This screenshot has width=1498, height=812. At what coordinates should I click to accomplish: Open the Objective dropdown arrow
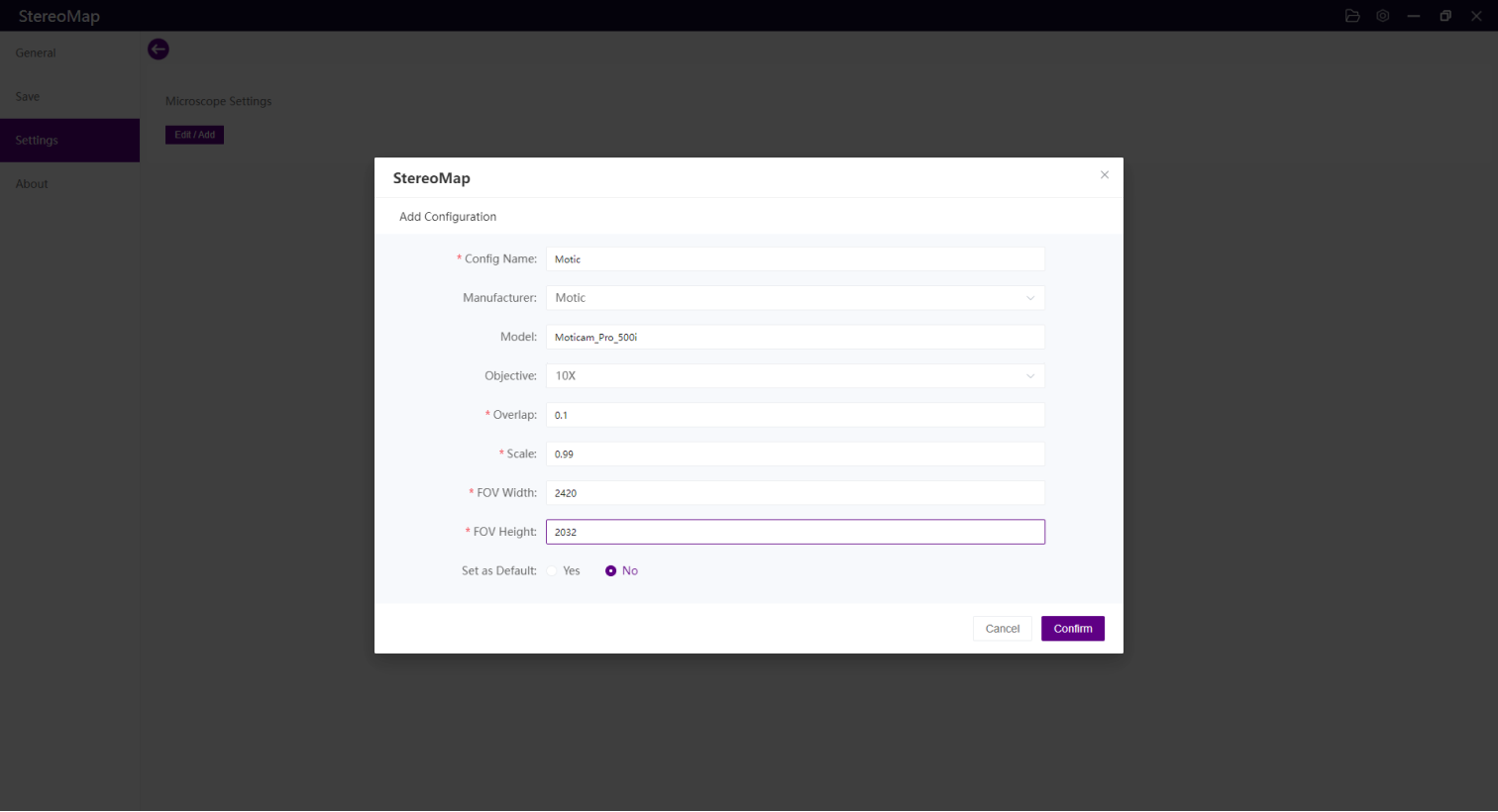point(1030,376)
